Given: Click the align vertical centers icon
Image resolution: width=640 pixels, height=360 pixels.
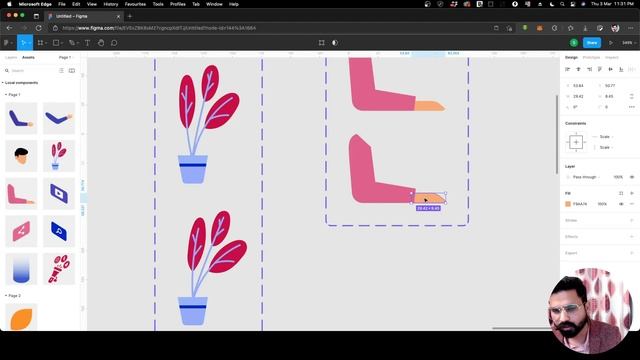Looking at the screenshot, I should coord(611,69).
